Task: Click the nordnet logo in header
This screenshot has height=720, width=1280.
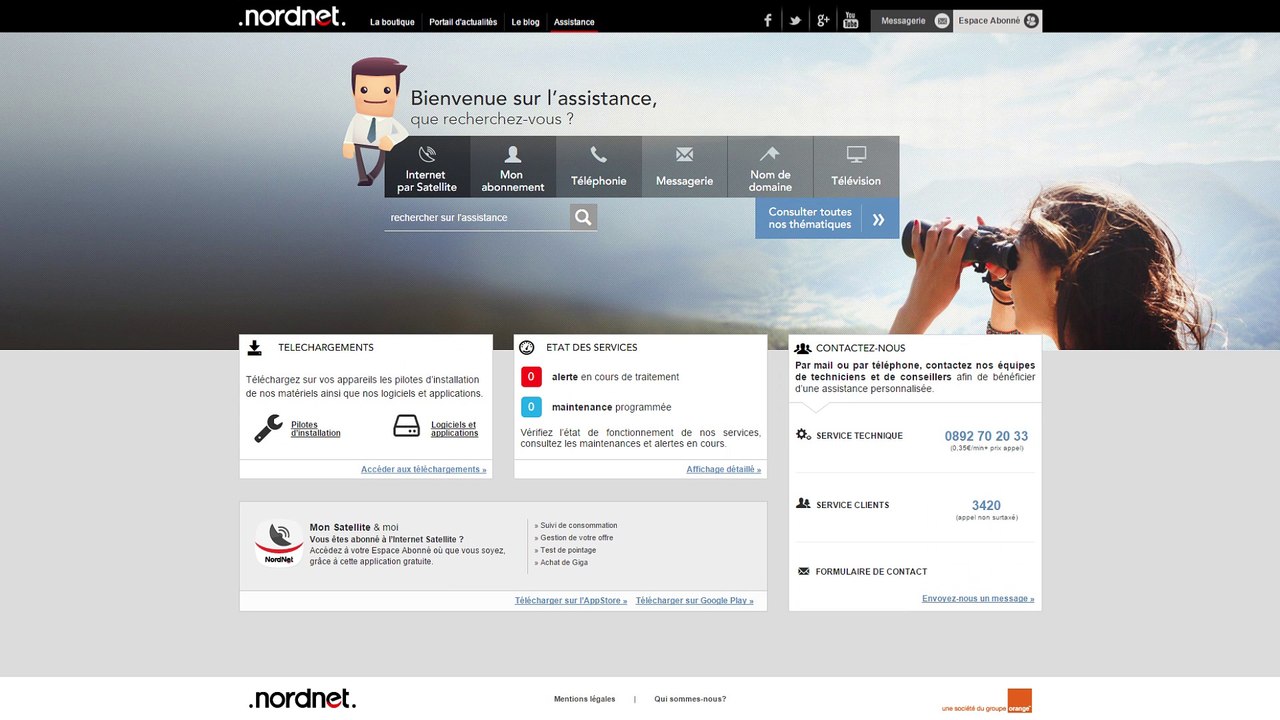Action: click(x=292, y=16)
